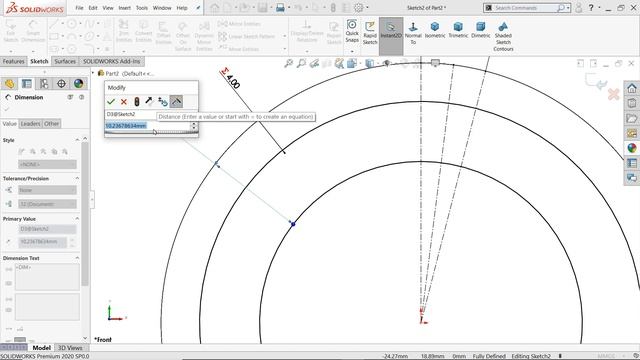Click the Options gear icon in the title bar
The width and height of the screenshot is (640, 360).
point(359,7)
